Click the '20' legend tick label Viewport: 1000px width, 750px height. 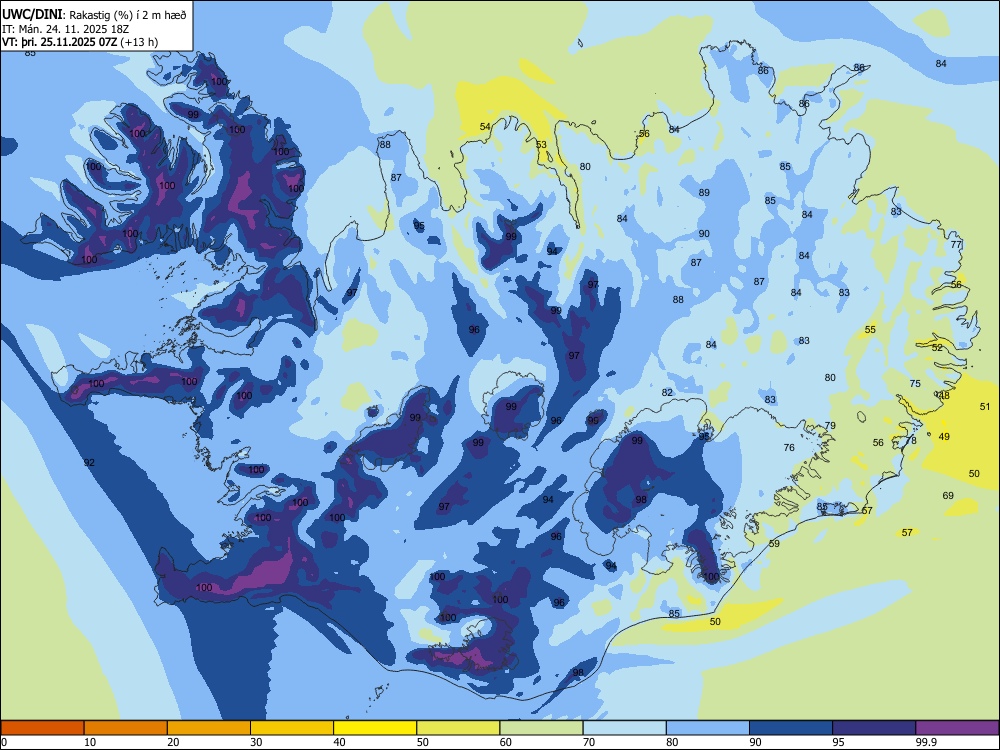click(173, 742)
